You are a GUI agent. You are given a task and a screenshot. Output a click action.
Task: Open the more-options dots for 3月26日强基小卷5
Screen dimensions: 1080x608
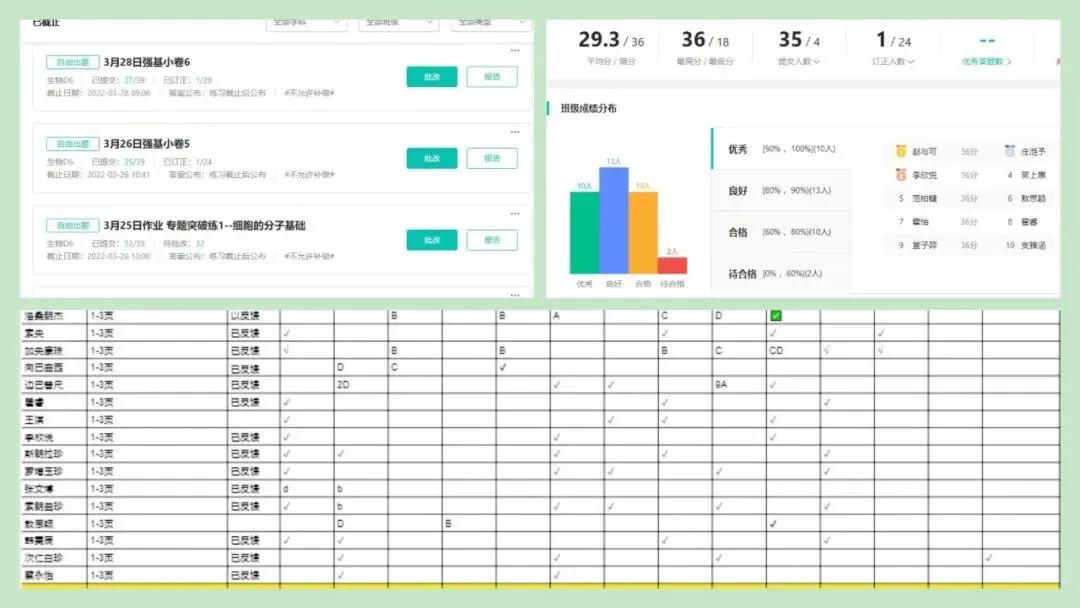[515, 132]
